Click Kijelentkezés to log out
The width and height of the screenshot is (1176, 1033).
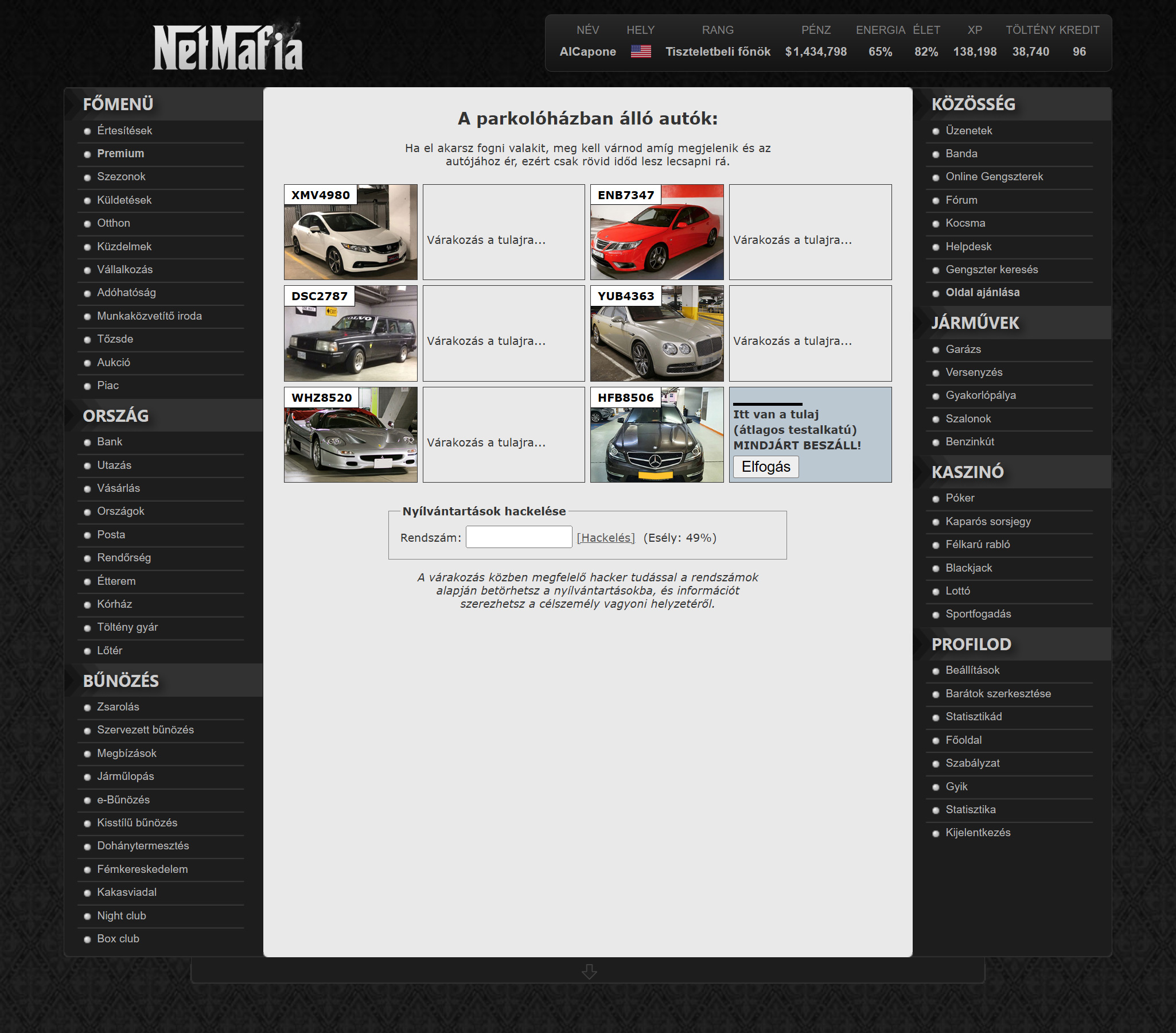point(978,832)
